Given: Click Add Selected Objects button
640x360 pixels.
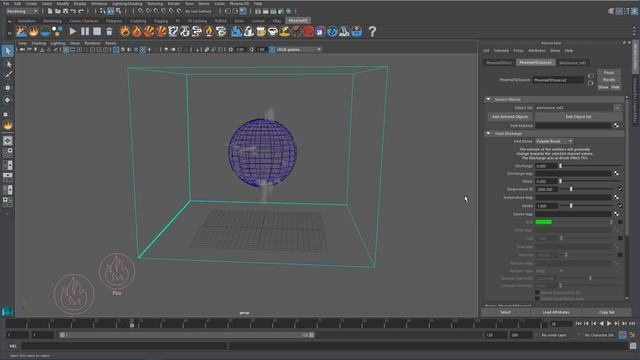Looking at the screenshot, I should pyautogui.click(x=510, y=117).
